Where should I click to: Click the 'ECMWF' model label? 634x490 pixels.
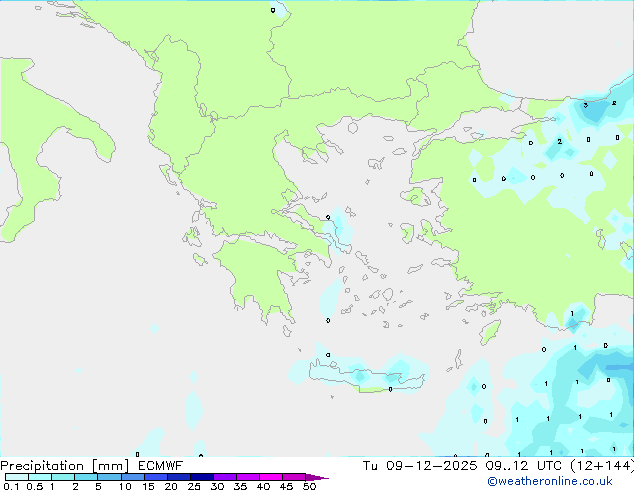coord(161,465)
